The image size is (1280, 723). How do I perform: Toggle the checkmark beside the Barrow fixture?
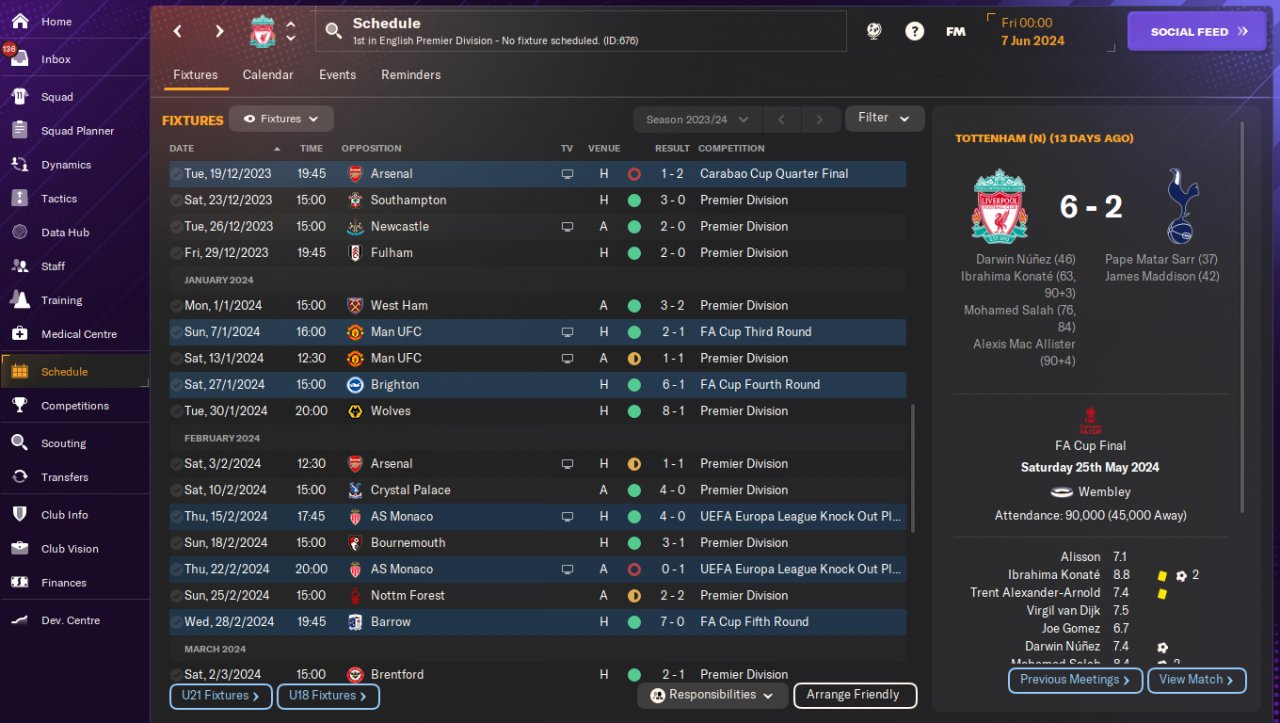(x=176, y=622)
